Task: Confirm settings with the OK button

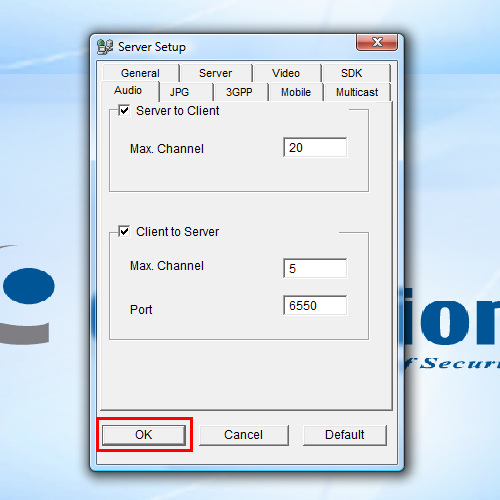Action: tap(144, 435)
